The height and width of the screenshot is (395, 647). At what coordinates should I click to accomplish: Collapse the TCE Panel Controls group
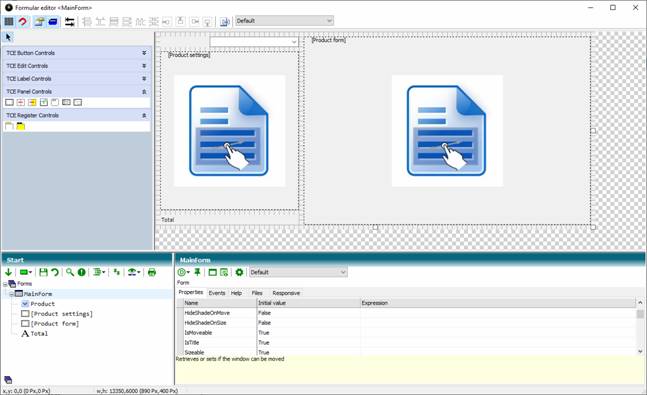tap(144, 92)
